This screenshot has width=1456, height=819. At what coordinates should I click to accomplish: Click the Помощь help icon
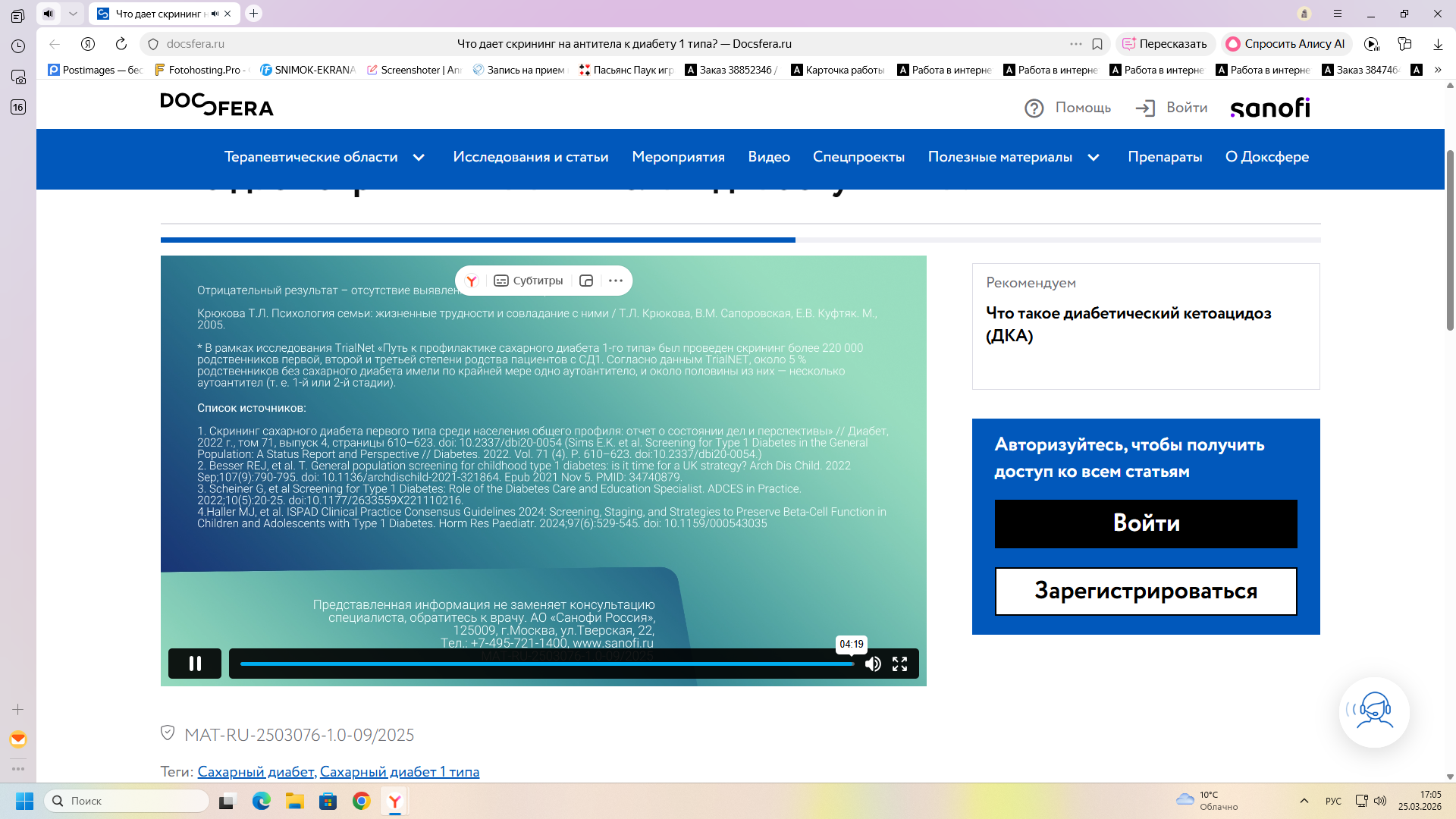tap(1034, 108)
